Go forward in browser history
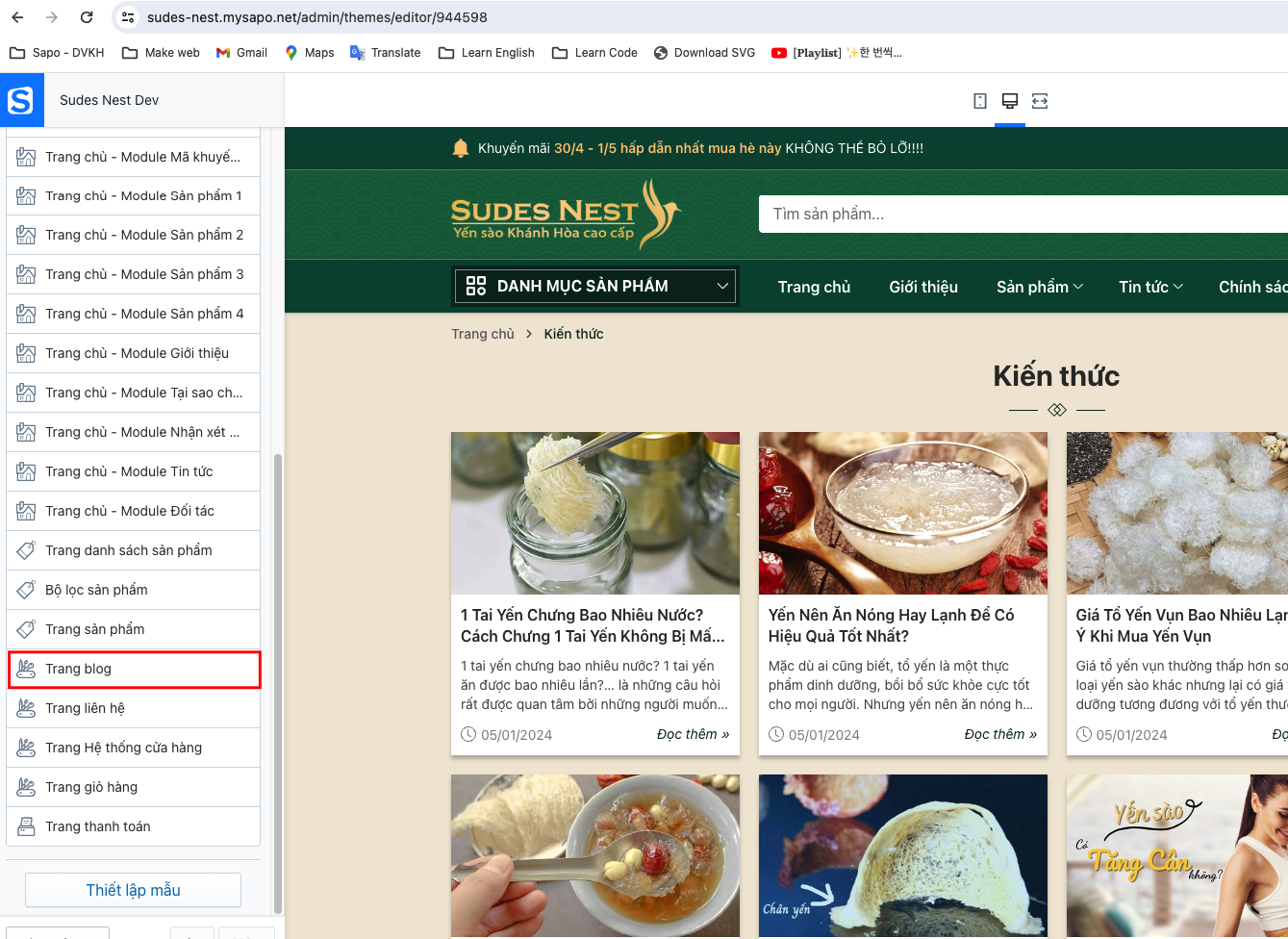Screen dimensions: 1288x939 click(x=52, y=17)
